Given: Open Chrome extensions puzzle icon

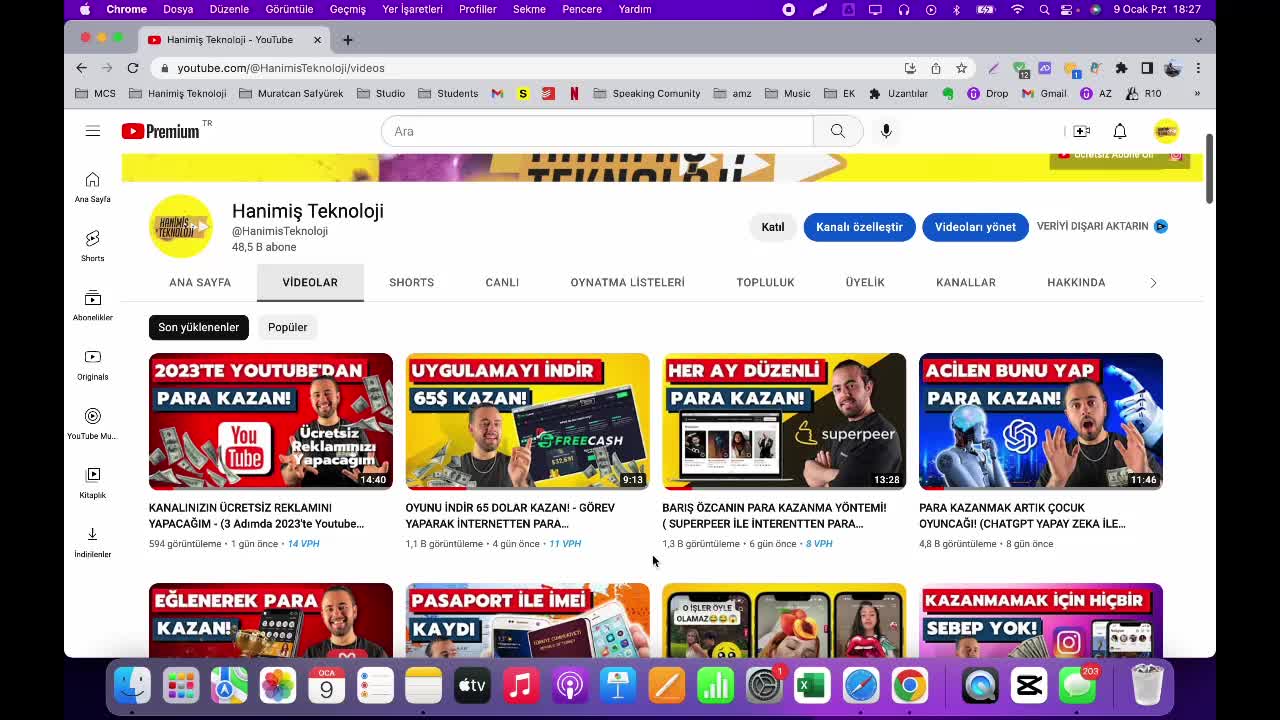Looking at the screenshot, I should tap(1121, 68).
